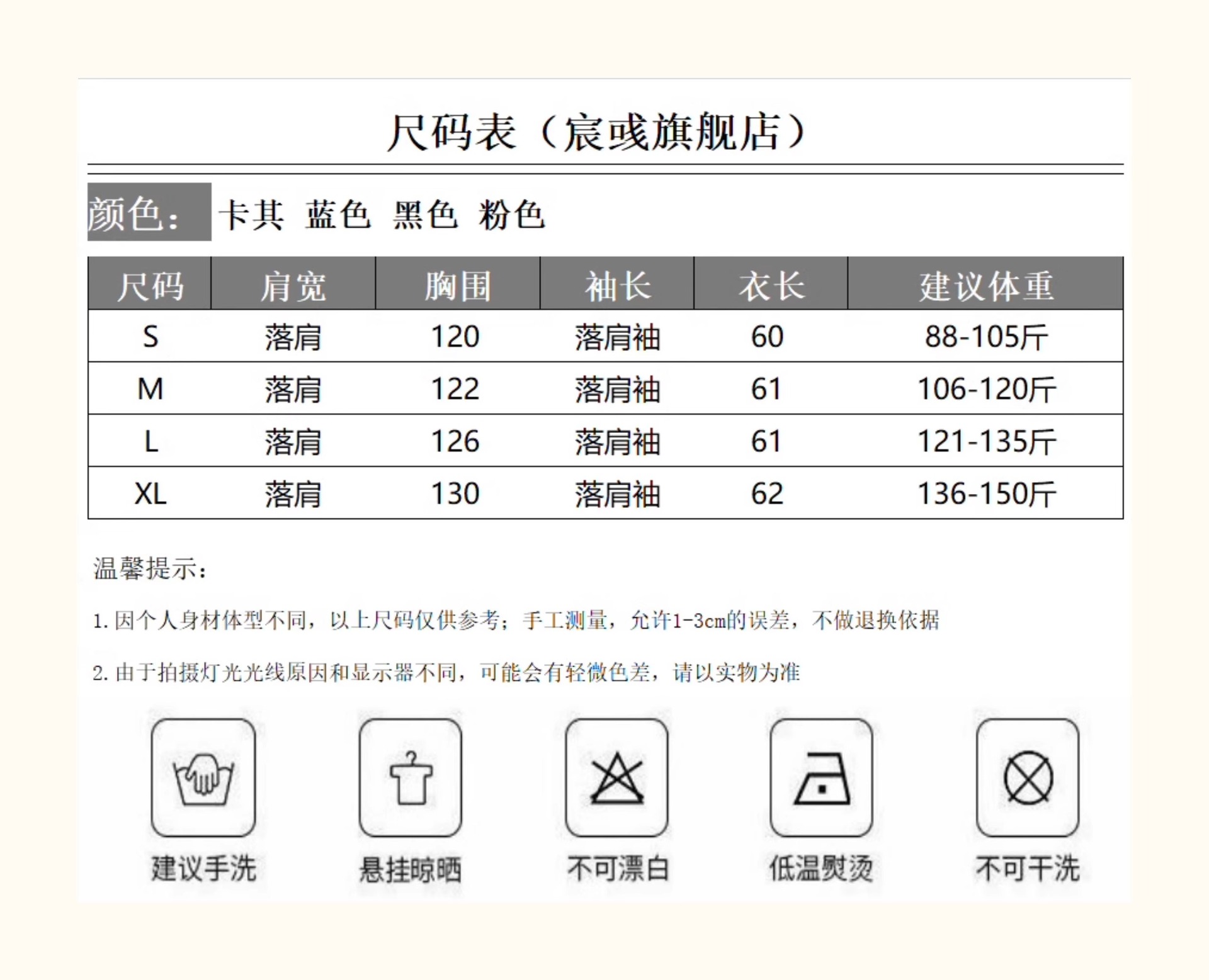1209x980 pixels.
Task: Select the S size row label
Action: click(x=150, y=337)
